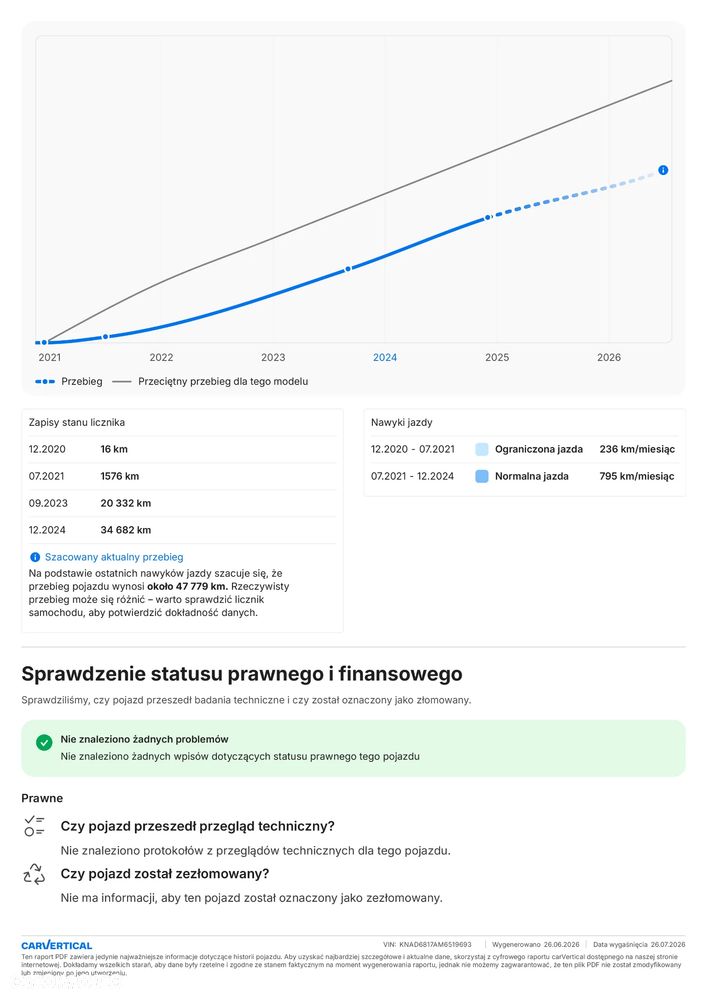Viewport: 707px width, 999px height.
Task: Click the 12.2024 data point on mileage curve
Action: [488, 217]
